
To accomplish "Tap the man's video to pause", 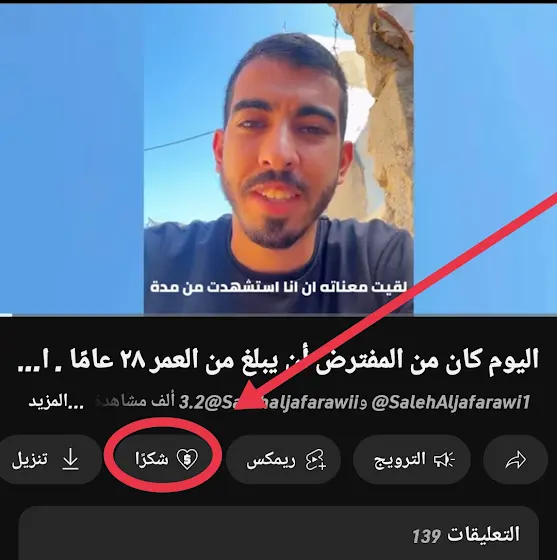I will point(278,159).
